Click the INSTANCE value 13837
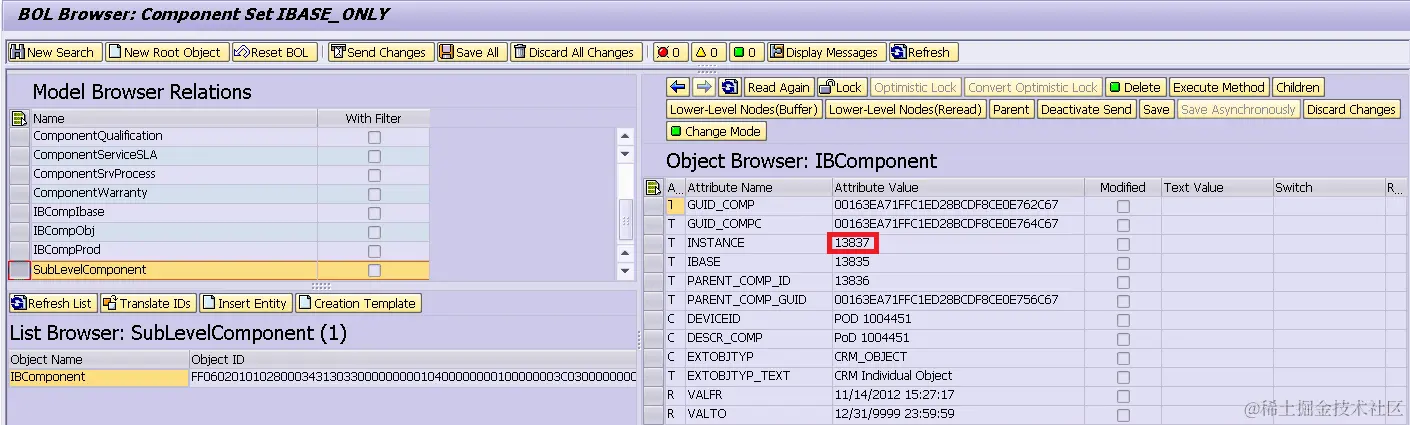Screen dimensions: 1410x425 coord(853,243)
